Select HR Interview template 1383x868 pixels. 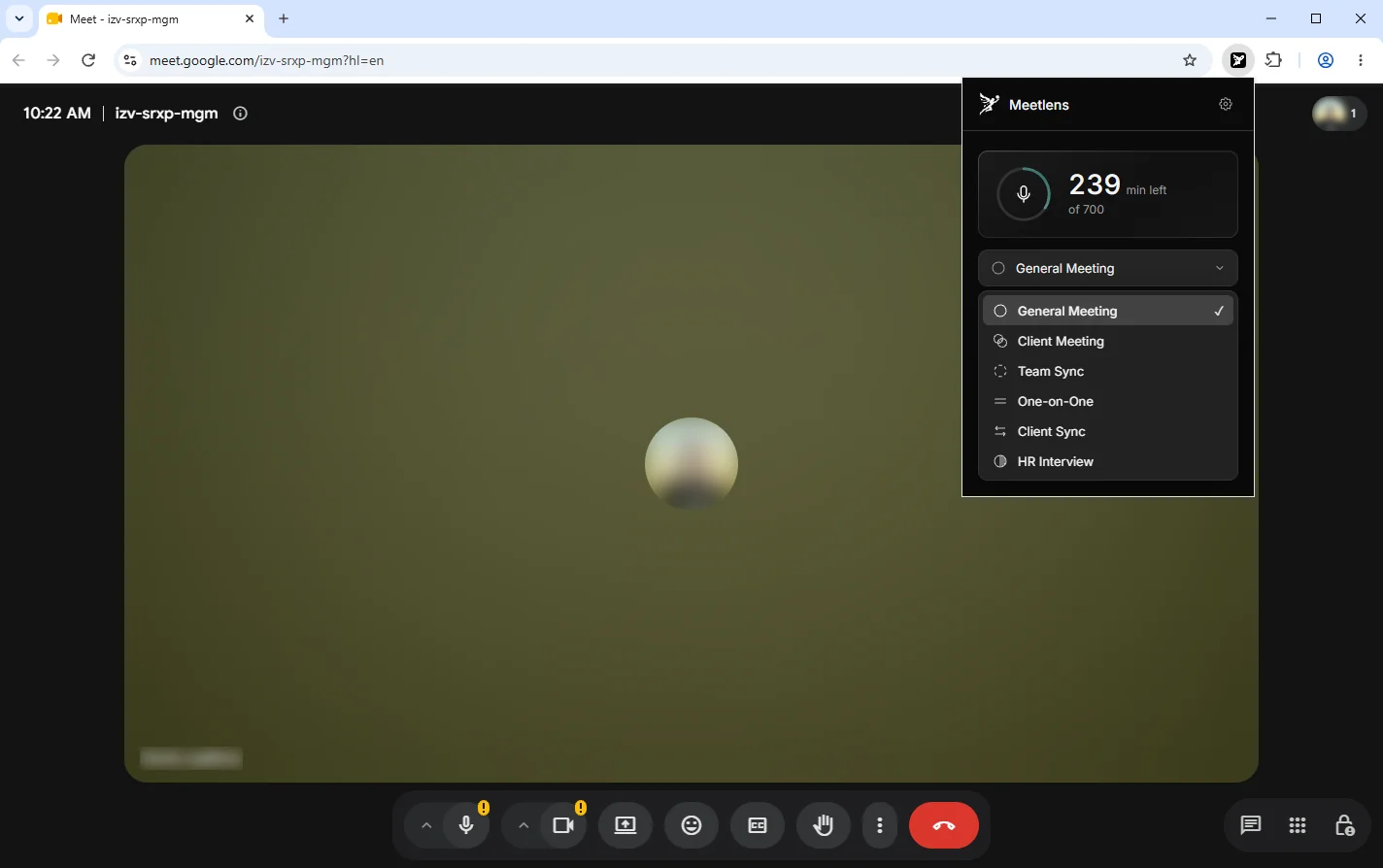(x=1108, y=461)
